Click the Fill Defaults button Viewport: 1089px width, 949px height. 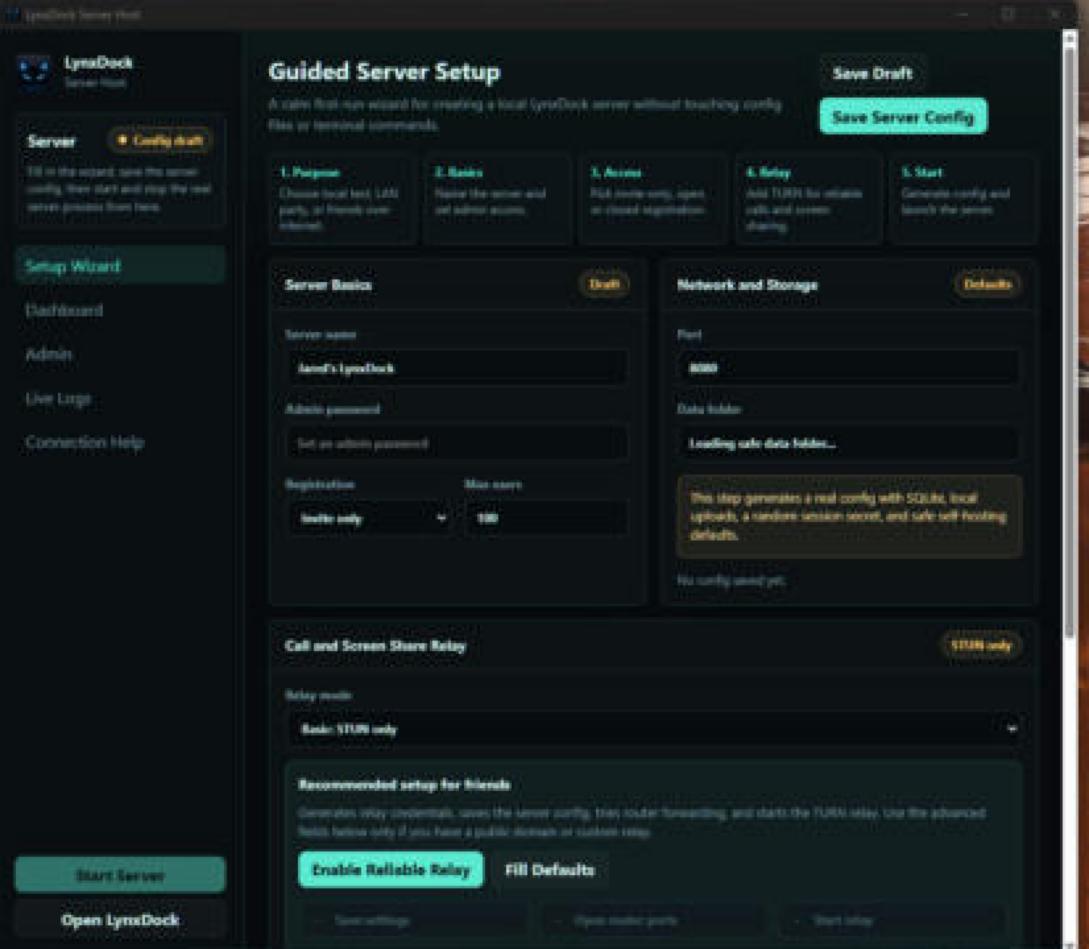(x=549, y=870)
